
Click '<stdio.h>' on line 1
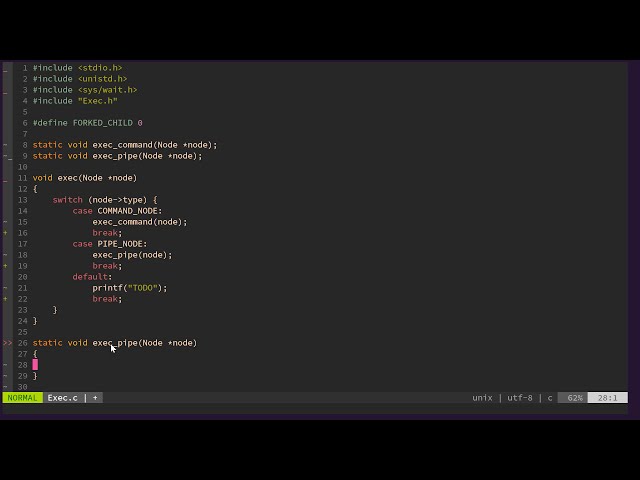click(100, 68)
